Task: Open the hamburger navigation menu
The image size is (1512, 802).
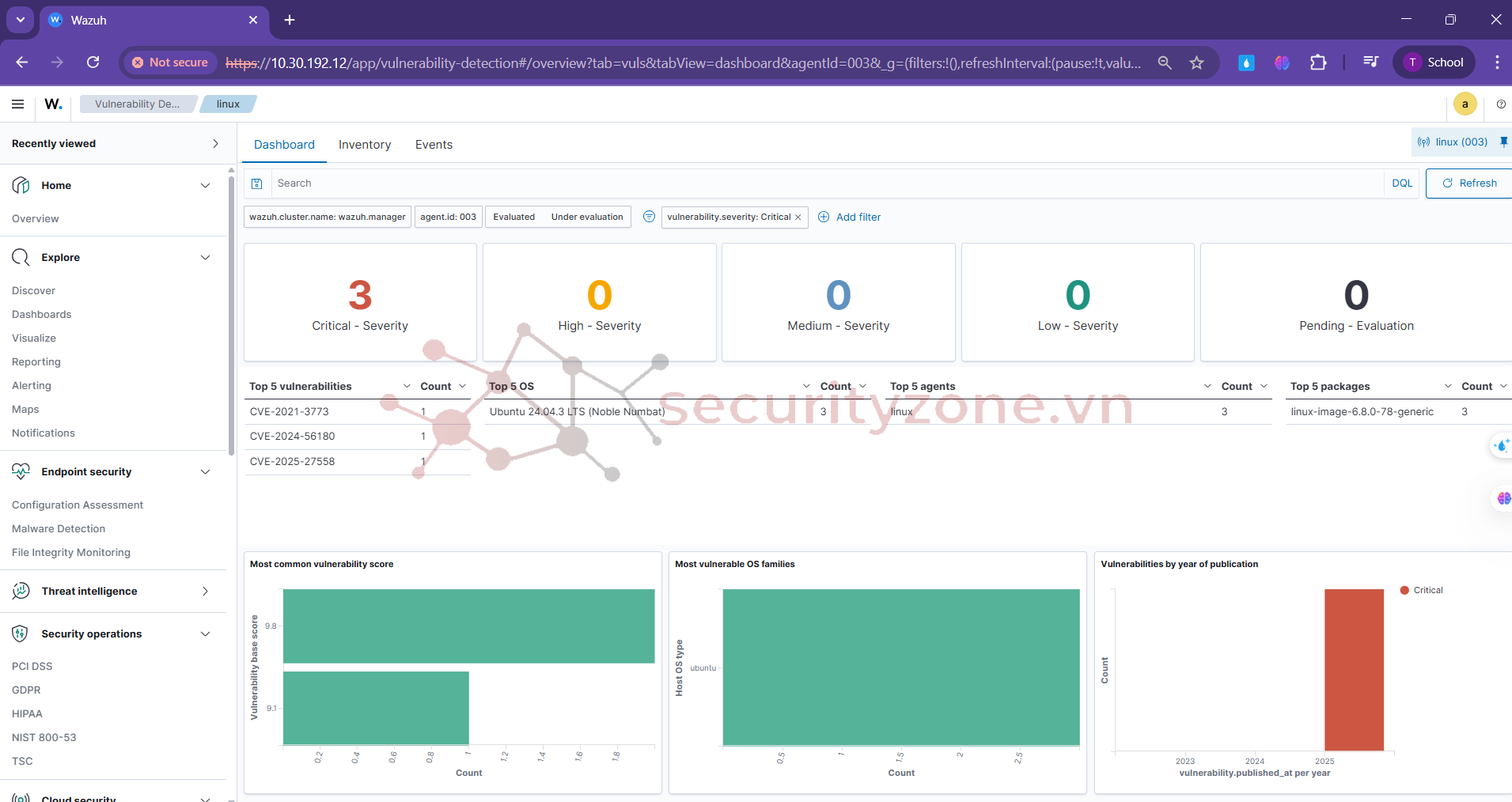Action: tap(17, 104)
